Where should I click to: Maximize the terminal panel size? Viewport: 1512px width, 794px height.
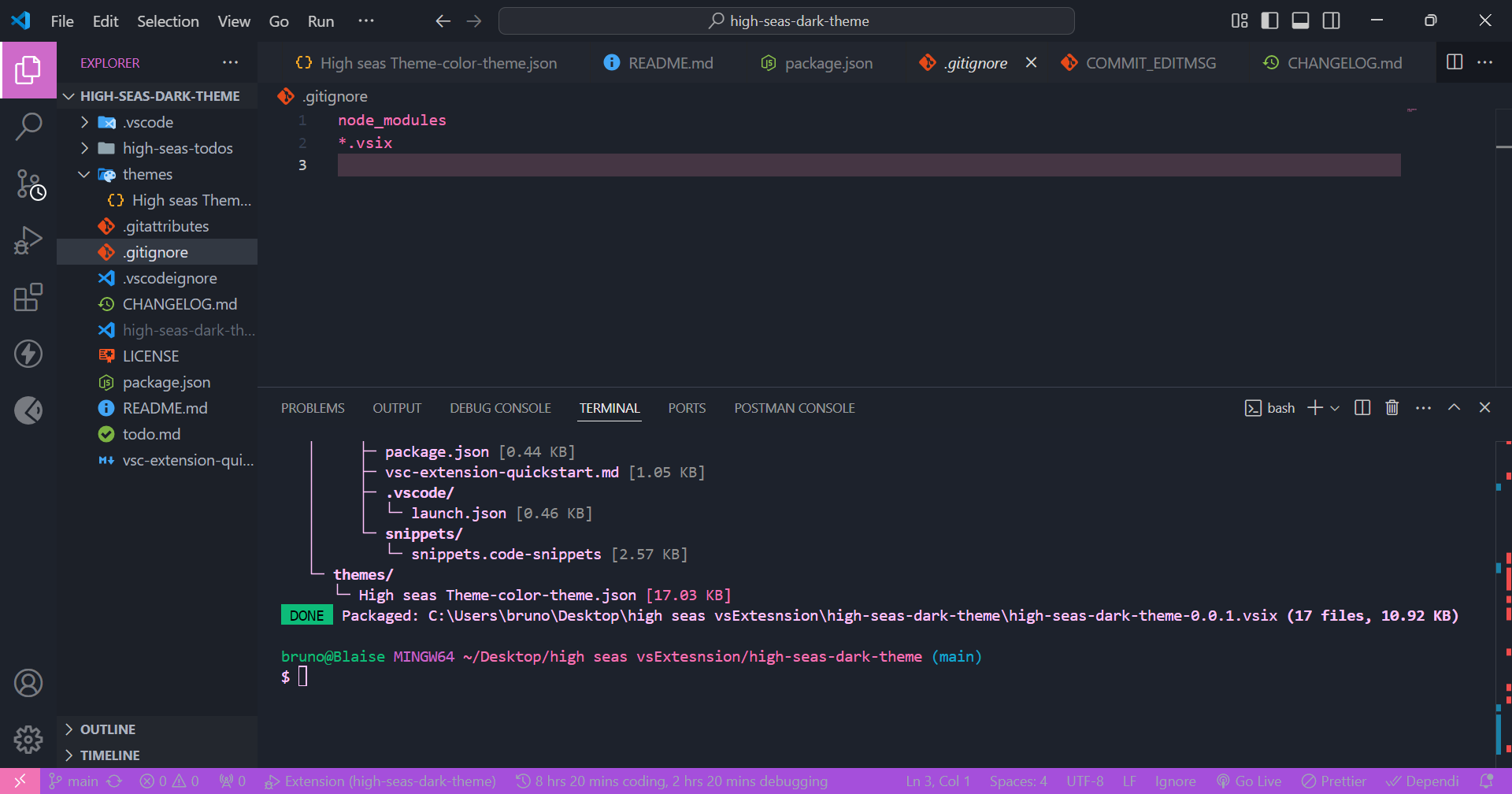pos(1454,407)
